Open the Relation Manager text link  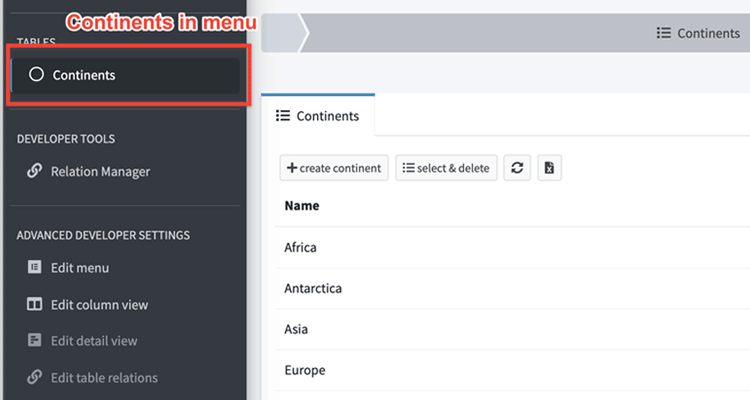(100, 171)
